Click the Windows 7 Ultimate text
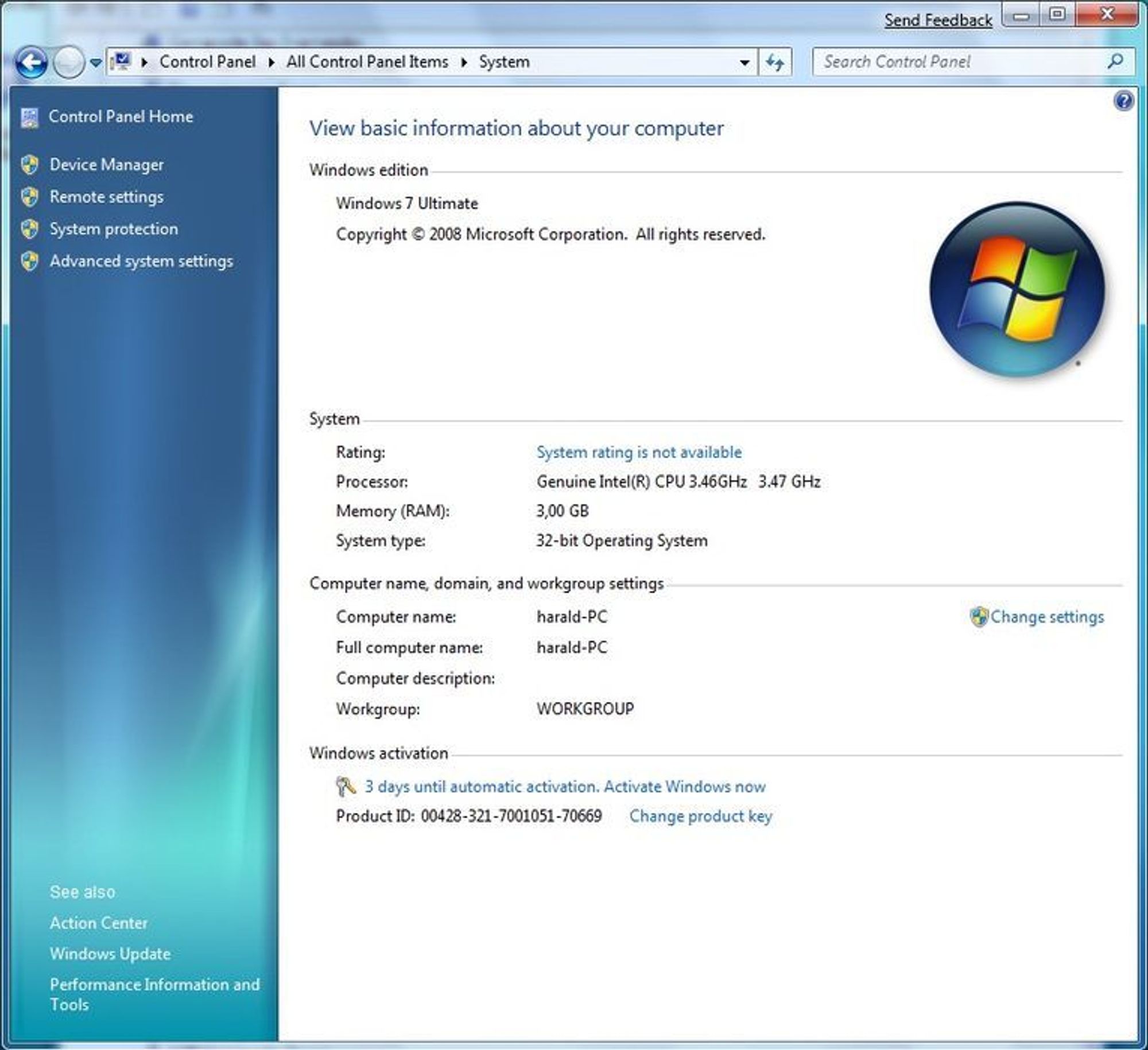1148x1050 pixels. 407,204
